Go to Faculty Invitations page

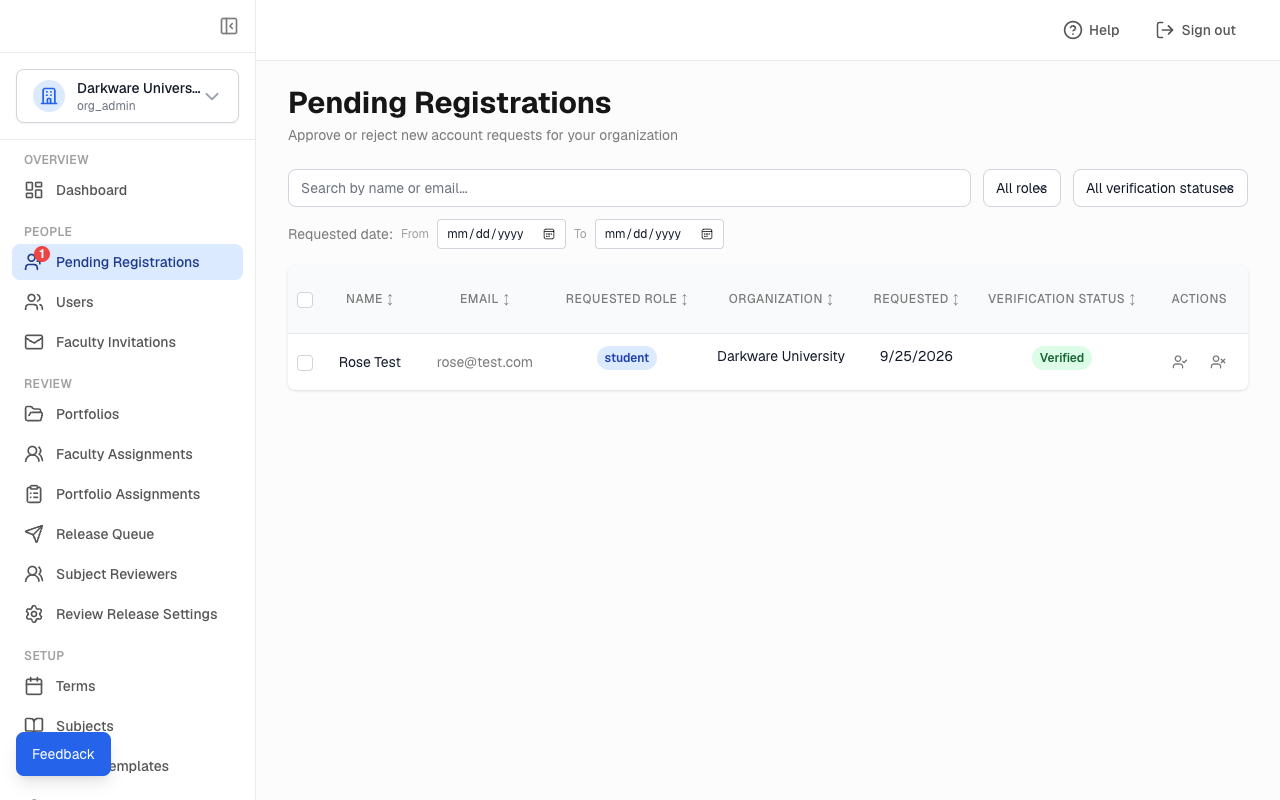pyautogui.click(x=127, y=342)
